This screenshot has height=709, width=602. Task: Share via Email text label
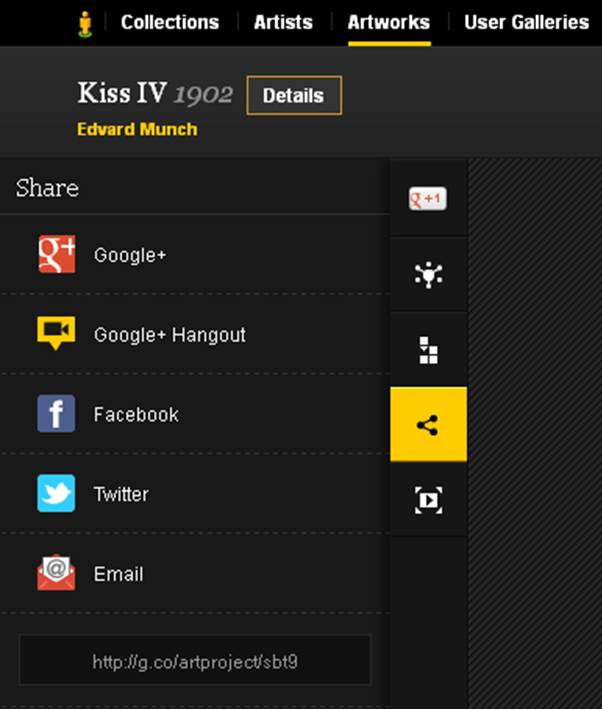[119, 574]
